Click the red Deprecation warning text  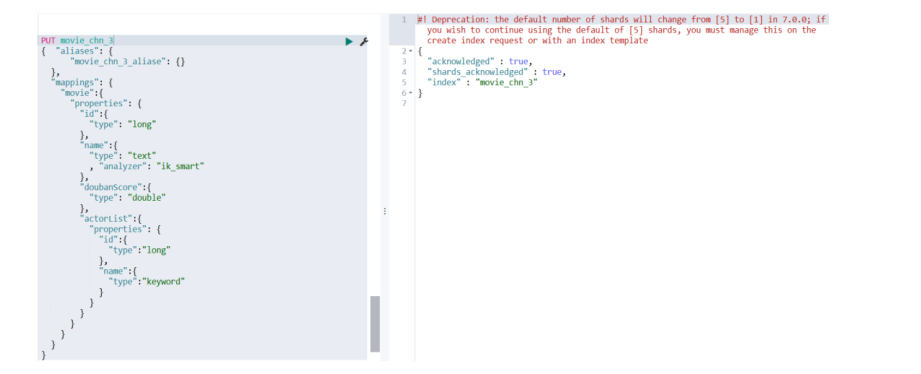pyautogui.click(x=621, y=30)
